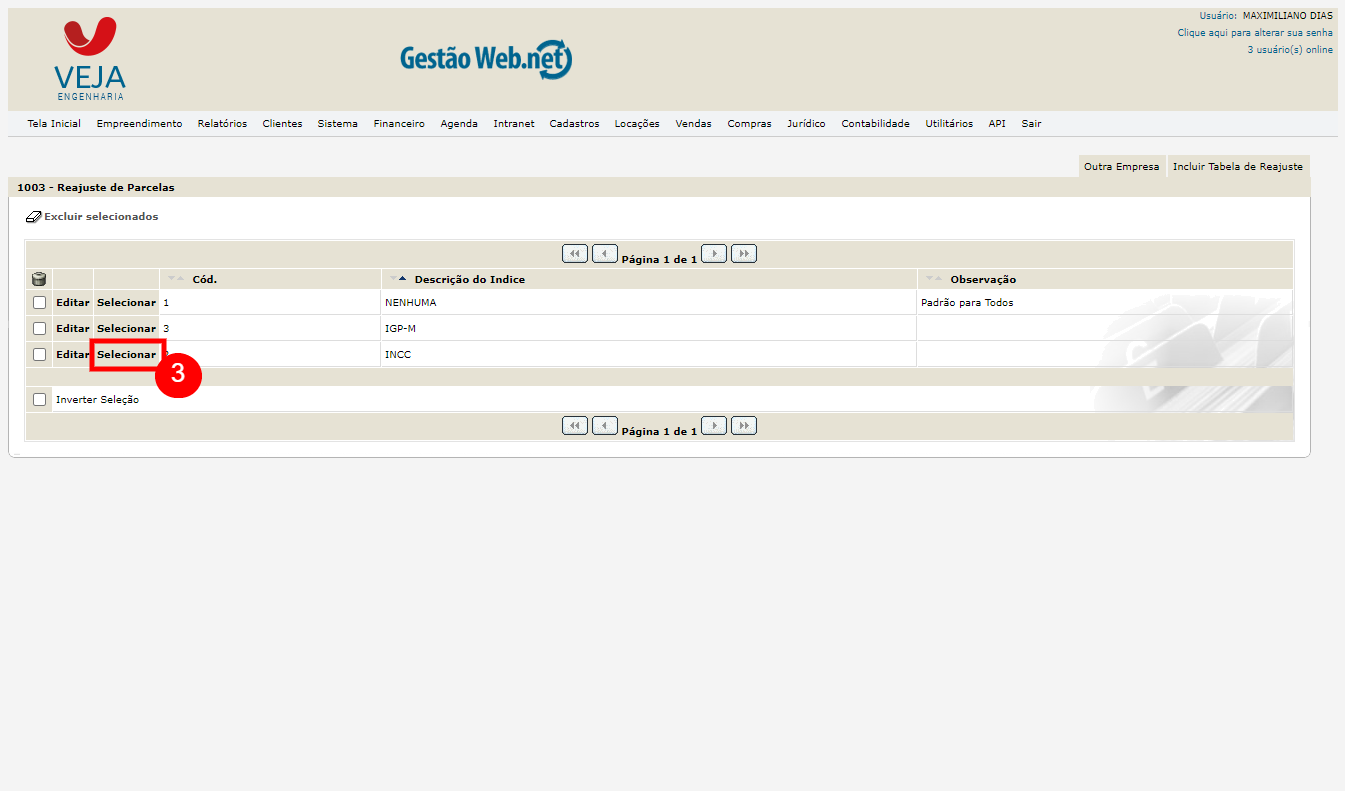The height and width of the screenshot is (791, 1345).
Task: Jump to last page using top pagination
Action: 744,254
